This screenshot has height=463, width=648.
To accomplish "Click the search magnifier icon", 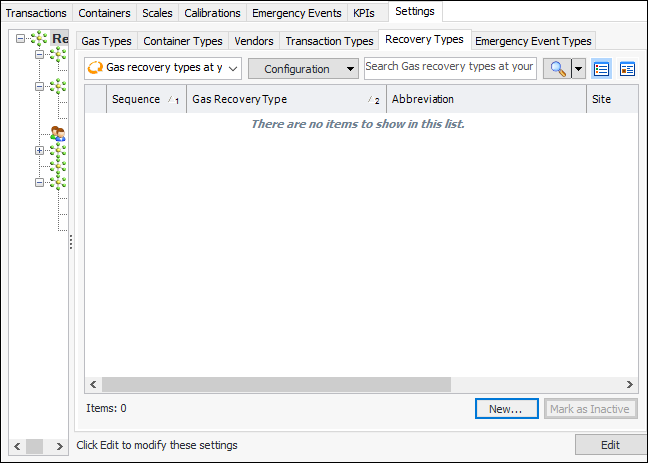I will (555, 68).
